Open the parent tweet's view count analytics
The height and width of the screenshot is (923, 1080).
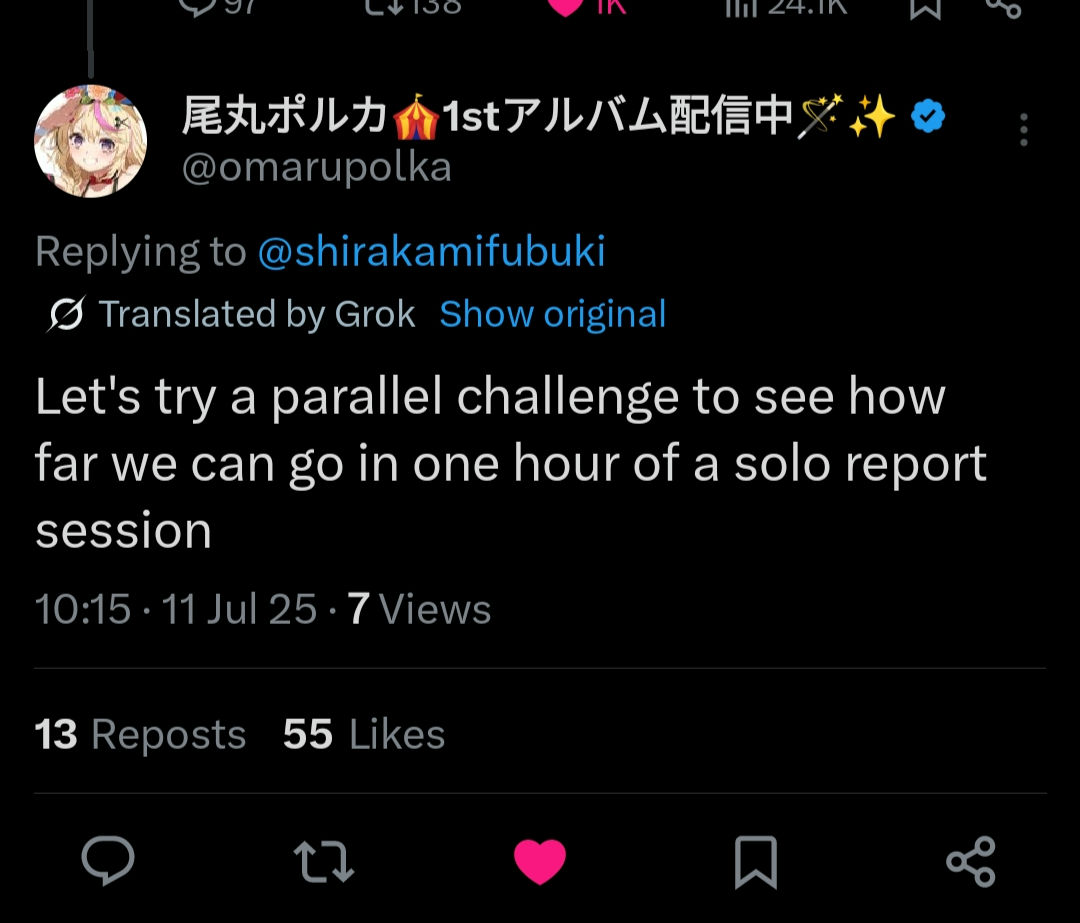coord(785,6)
